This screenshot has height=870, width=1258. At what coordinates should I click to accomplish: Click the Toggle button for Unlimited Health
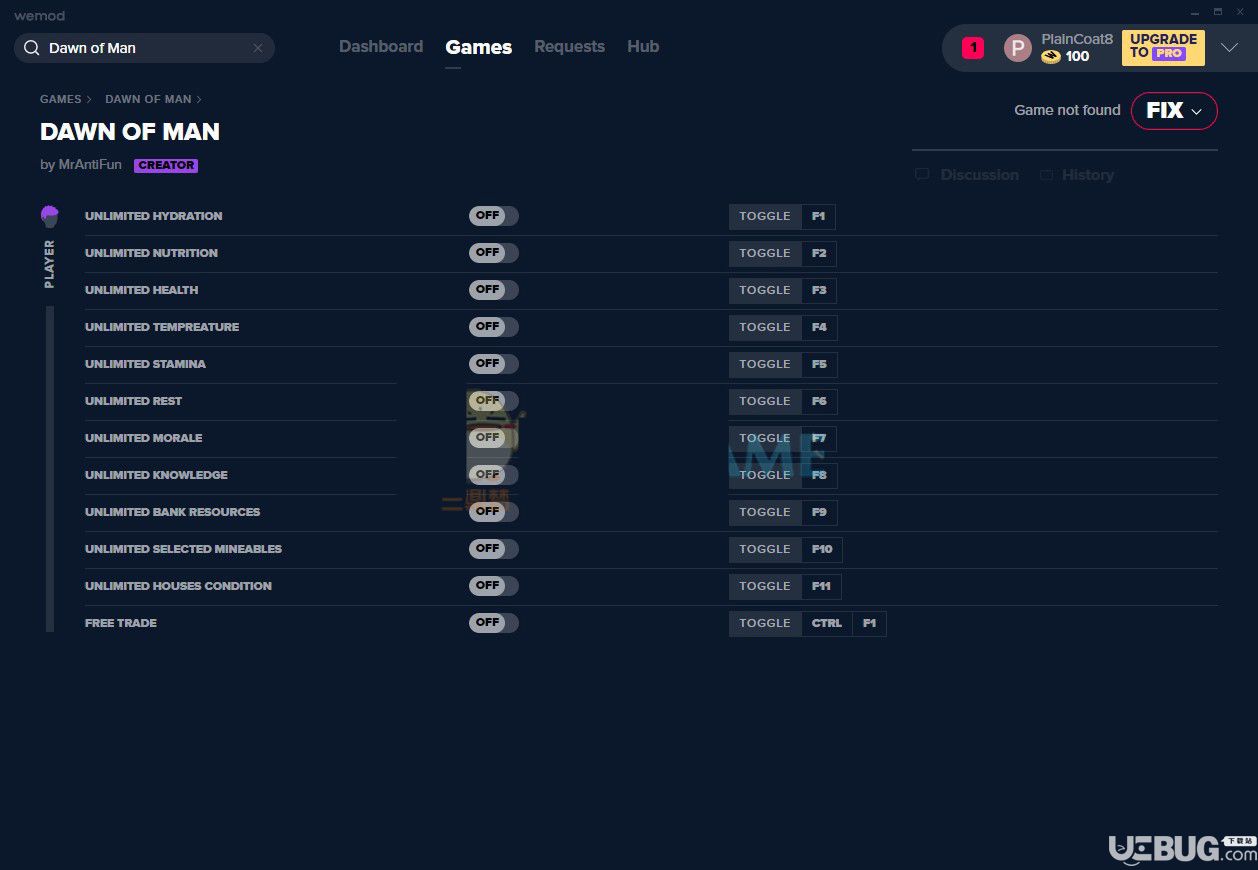pos(765,291)
